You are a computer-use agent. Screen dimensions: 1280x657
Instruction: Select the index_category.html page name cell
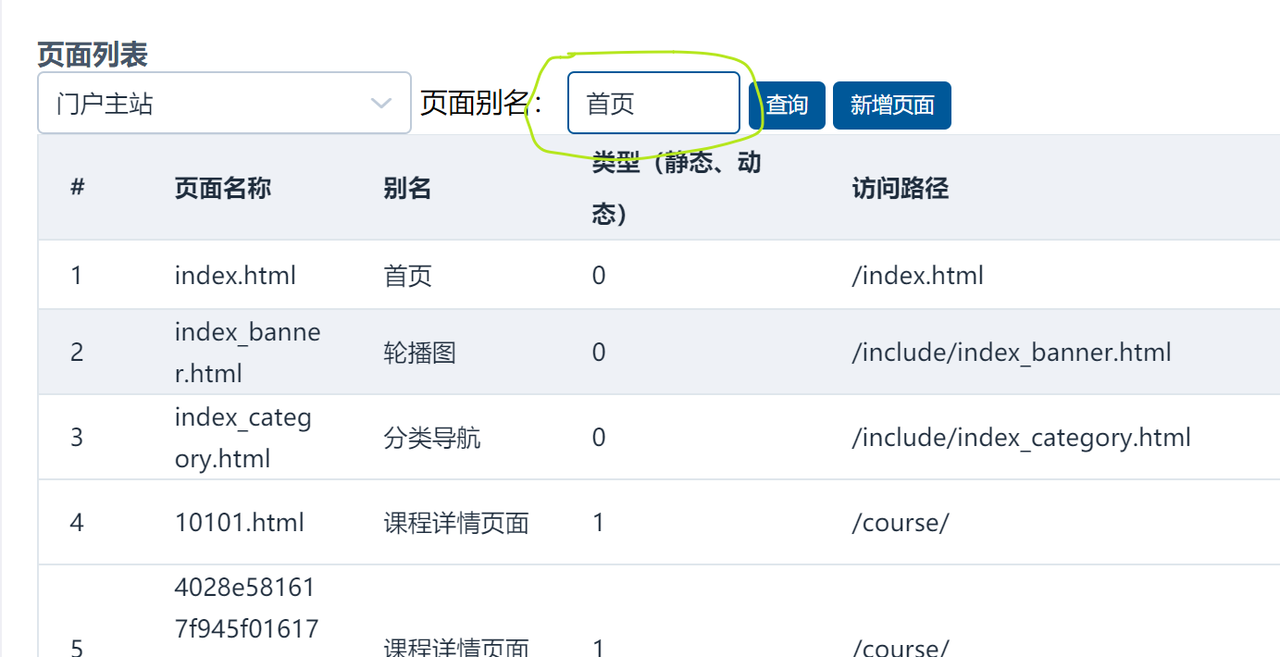pyautogui.click(x=243, y=437)
